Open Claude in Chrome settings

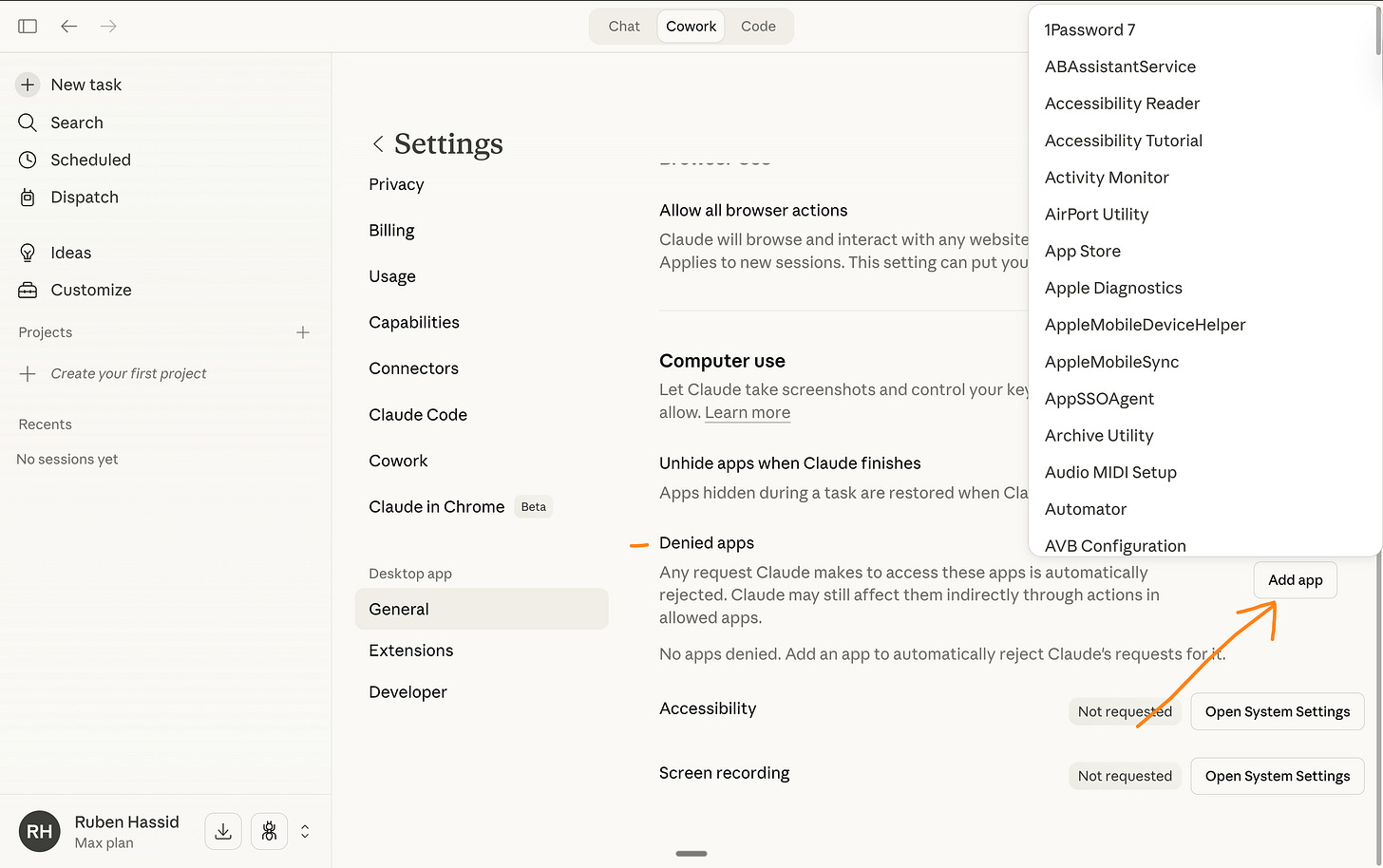click(x=437, y=507)
